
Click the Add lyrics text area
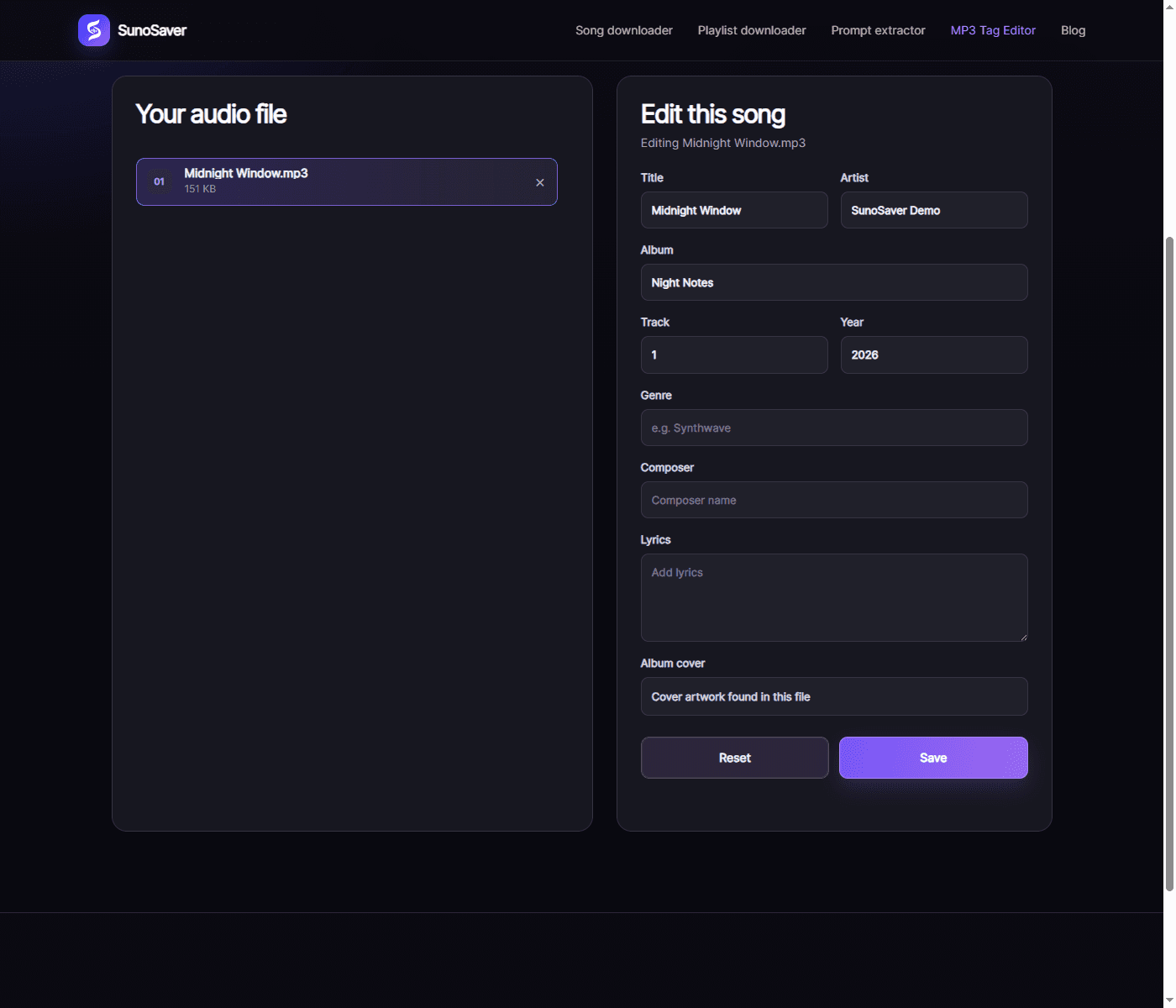click(x=834, y=597)
